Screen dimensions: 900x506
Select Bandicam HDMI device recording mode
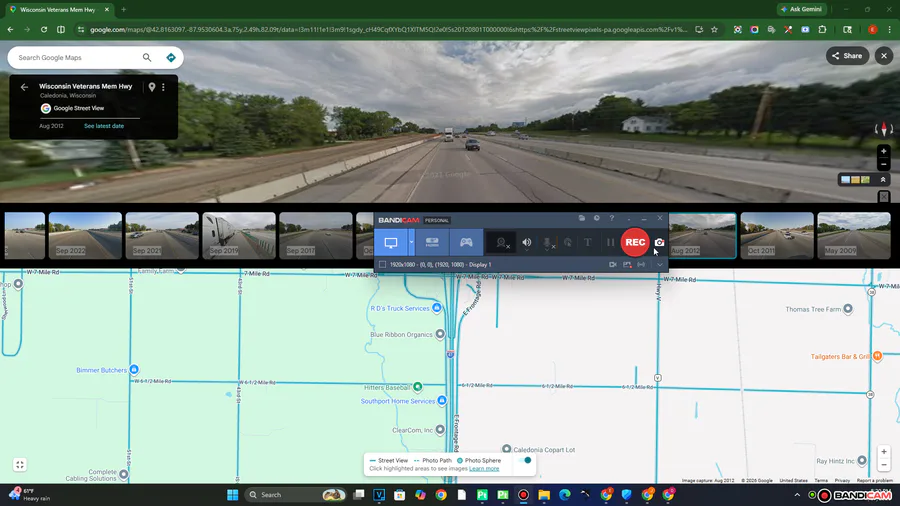click(x=432, y=242)
